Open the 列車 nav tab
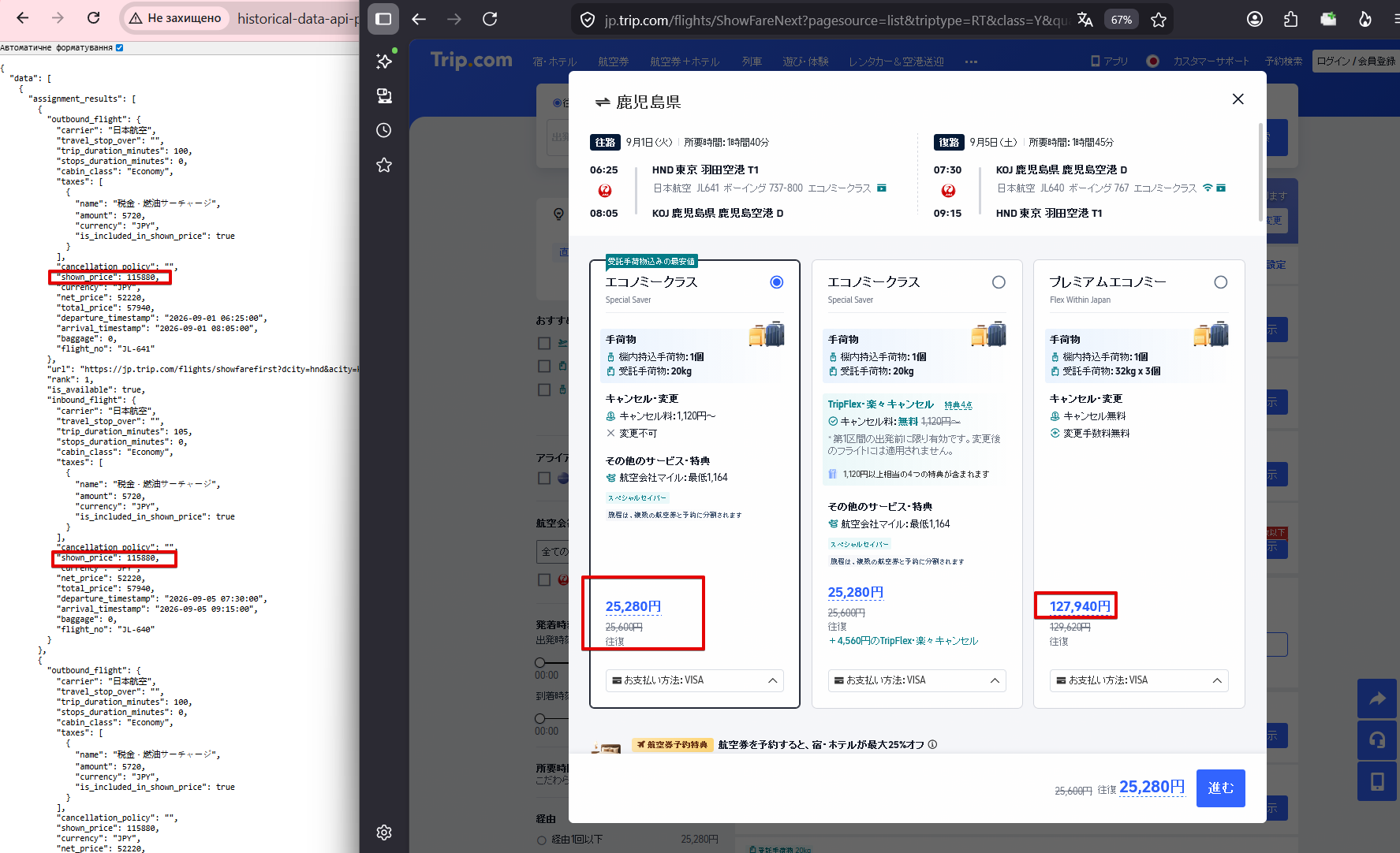 752,61
